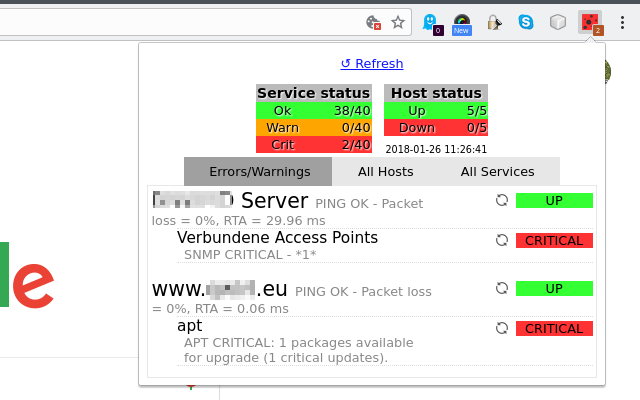Select Verbundene Access Points service name
640x400 pixels.
[x=278, y=238]
